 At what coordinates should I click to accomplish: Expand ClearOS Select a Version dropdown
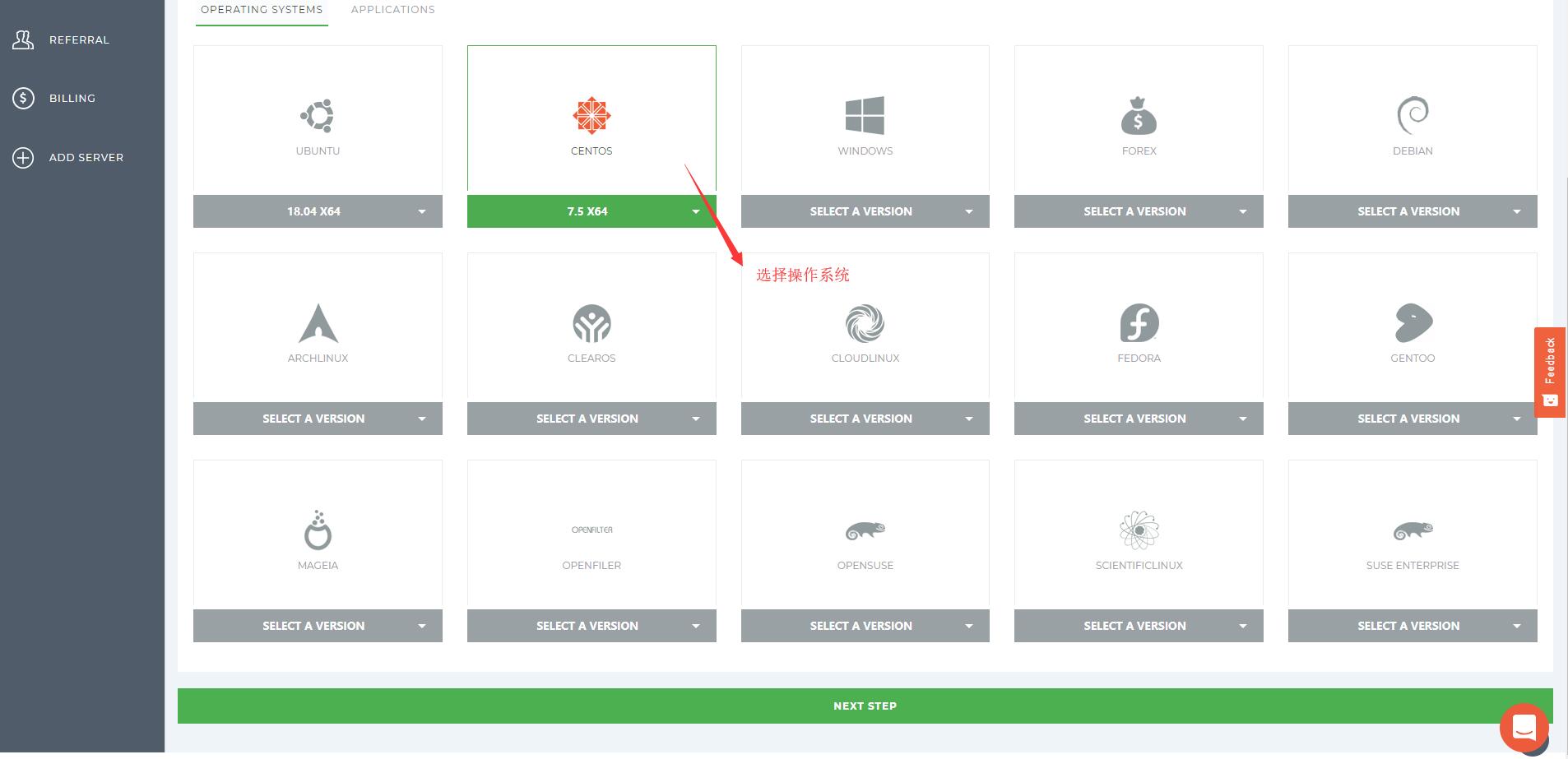coord(591,419)
